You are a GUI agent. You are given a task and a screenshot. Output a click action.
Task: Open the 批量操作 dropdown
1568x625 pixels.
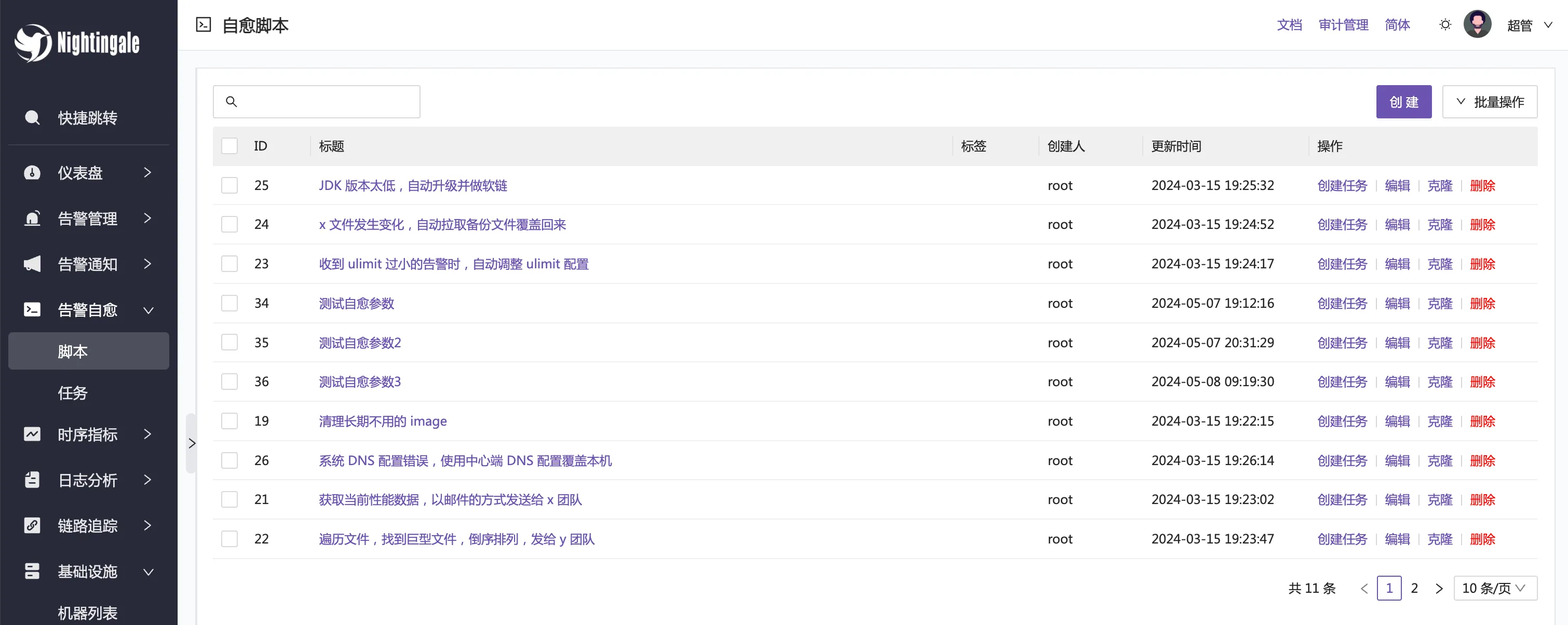click(1490, 102)
